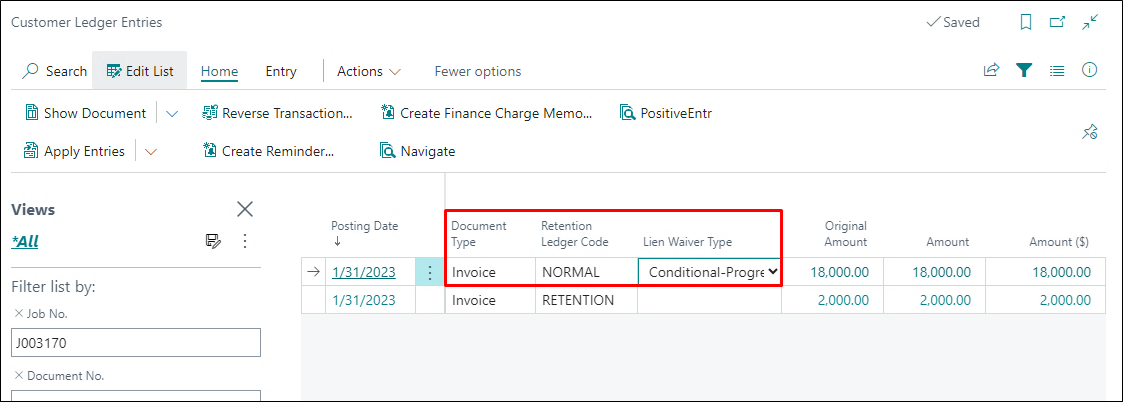This screenshot has height=402, width=1123.
Task: Click the list view layout icon
Action: click(1057, 70)
